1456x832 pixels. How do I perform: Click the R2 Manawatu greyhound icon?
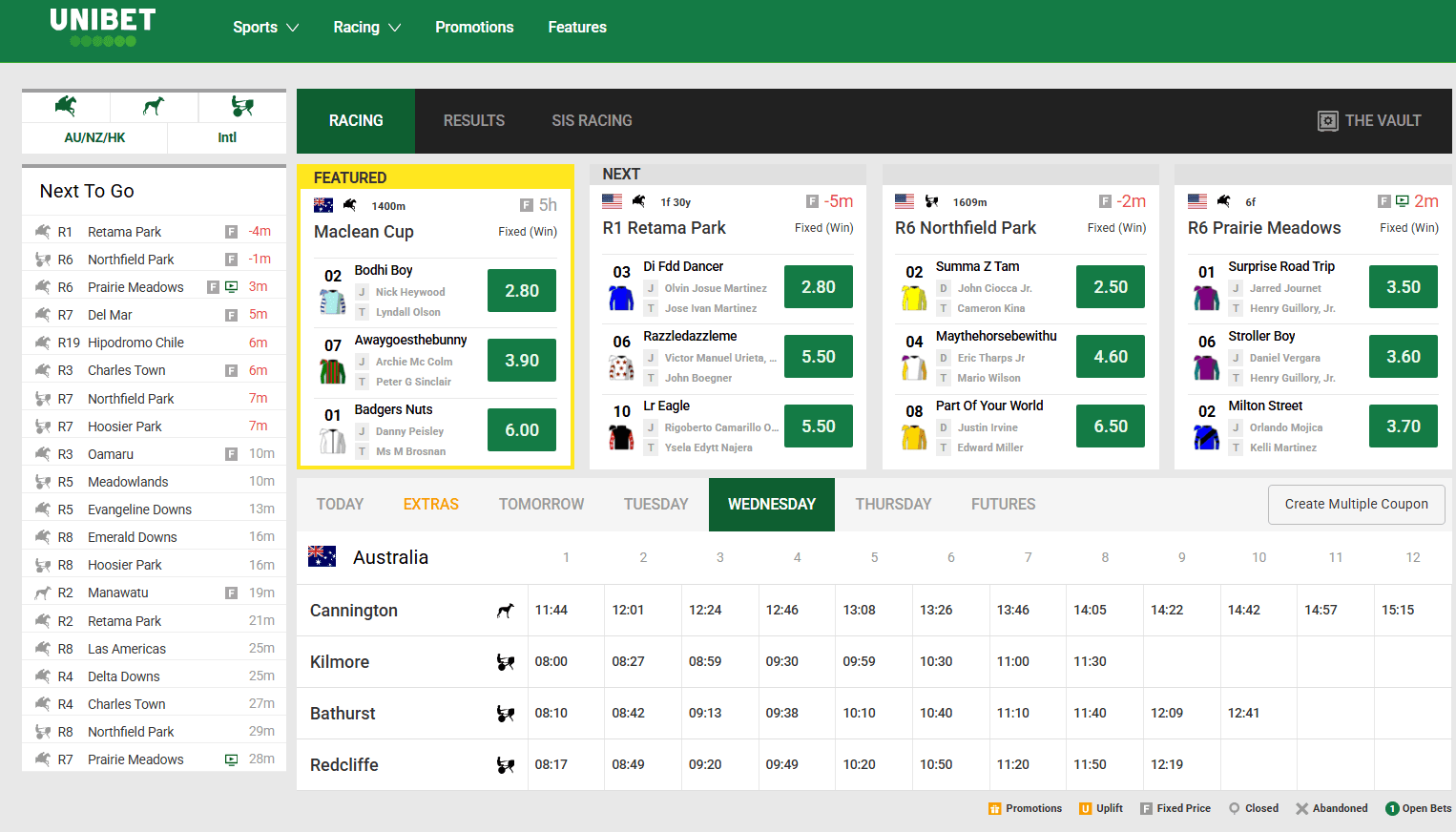43,593
